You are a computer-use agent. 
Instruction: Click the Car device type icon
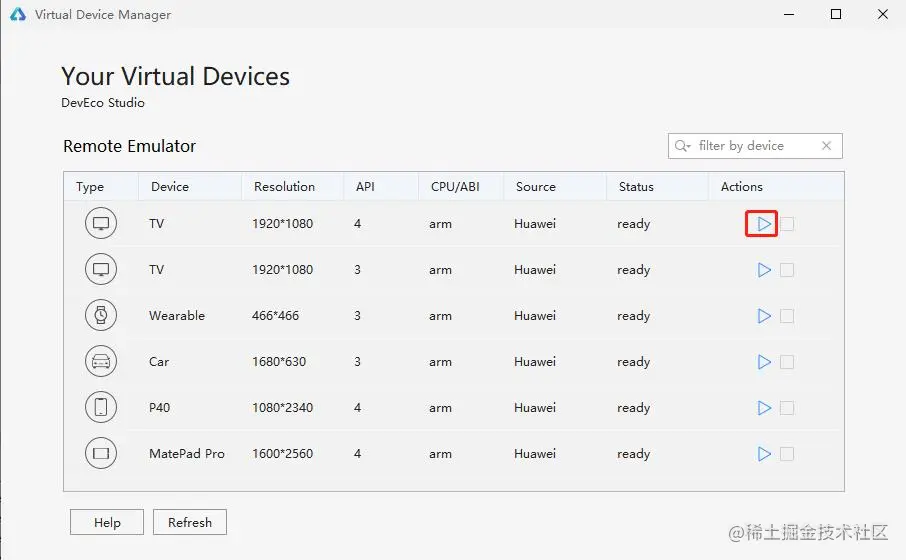[x=101, y=361]
